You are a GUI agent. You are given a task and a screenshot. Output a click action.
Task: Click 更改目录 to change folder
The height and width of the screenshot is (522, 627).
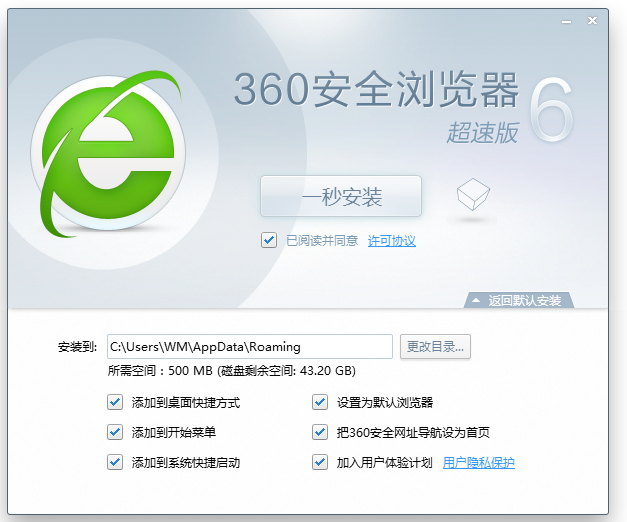click(x=435, y=346)
